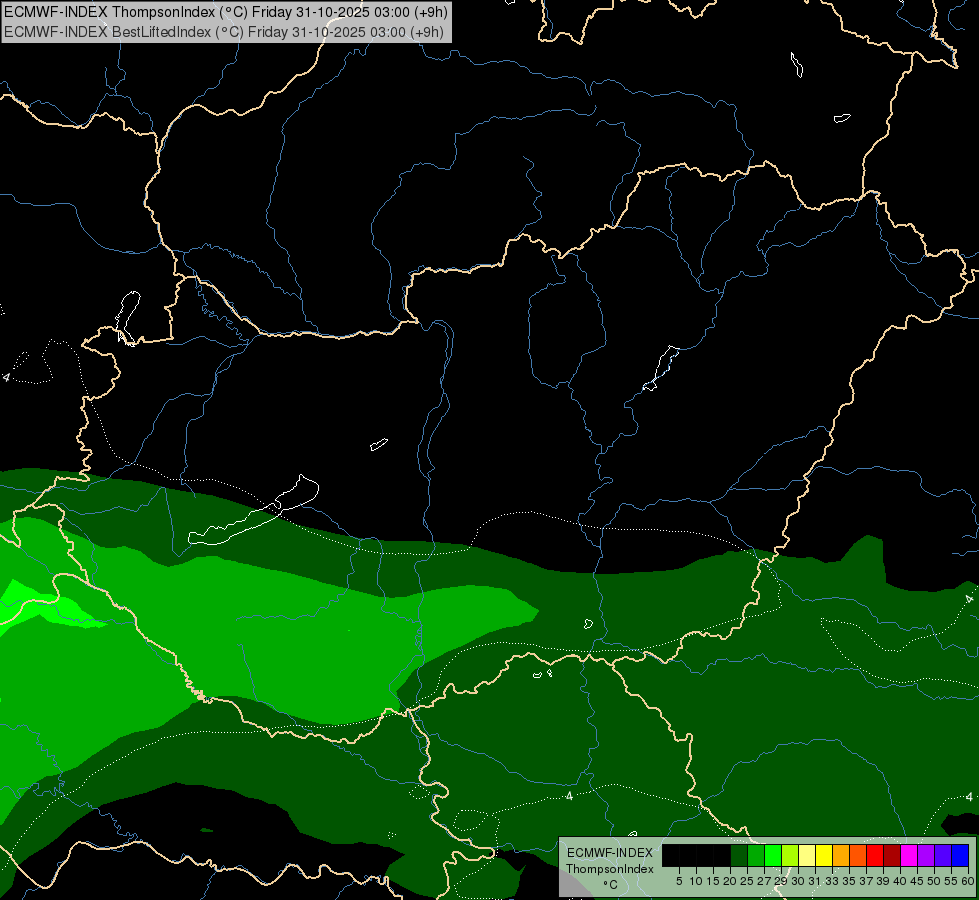Click the legend tick label 33
Viewport: 979px width, 900px height.
[832, 881]
